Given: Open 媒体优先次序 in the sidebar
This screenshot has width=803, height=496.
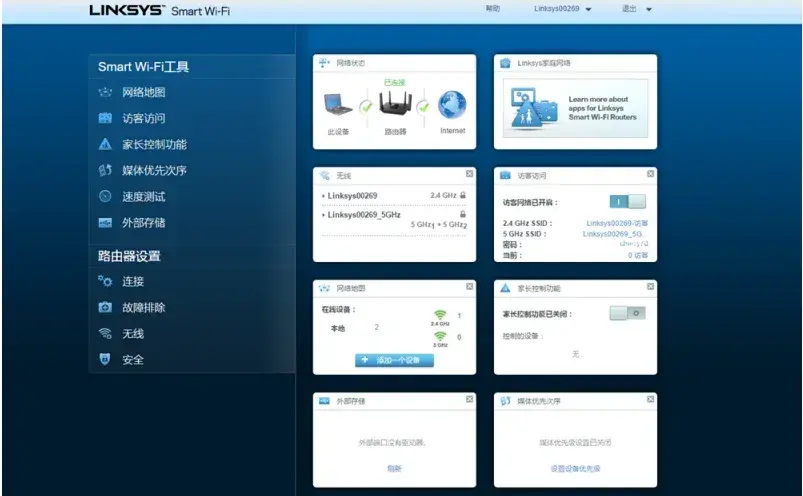Looking at the screenshot, I should pyautogui.click(x=154, y=171).
